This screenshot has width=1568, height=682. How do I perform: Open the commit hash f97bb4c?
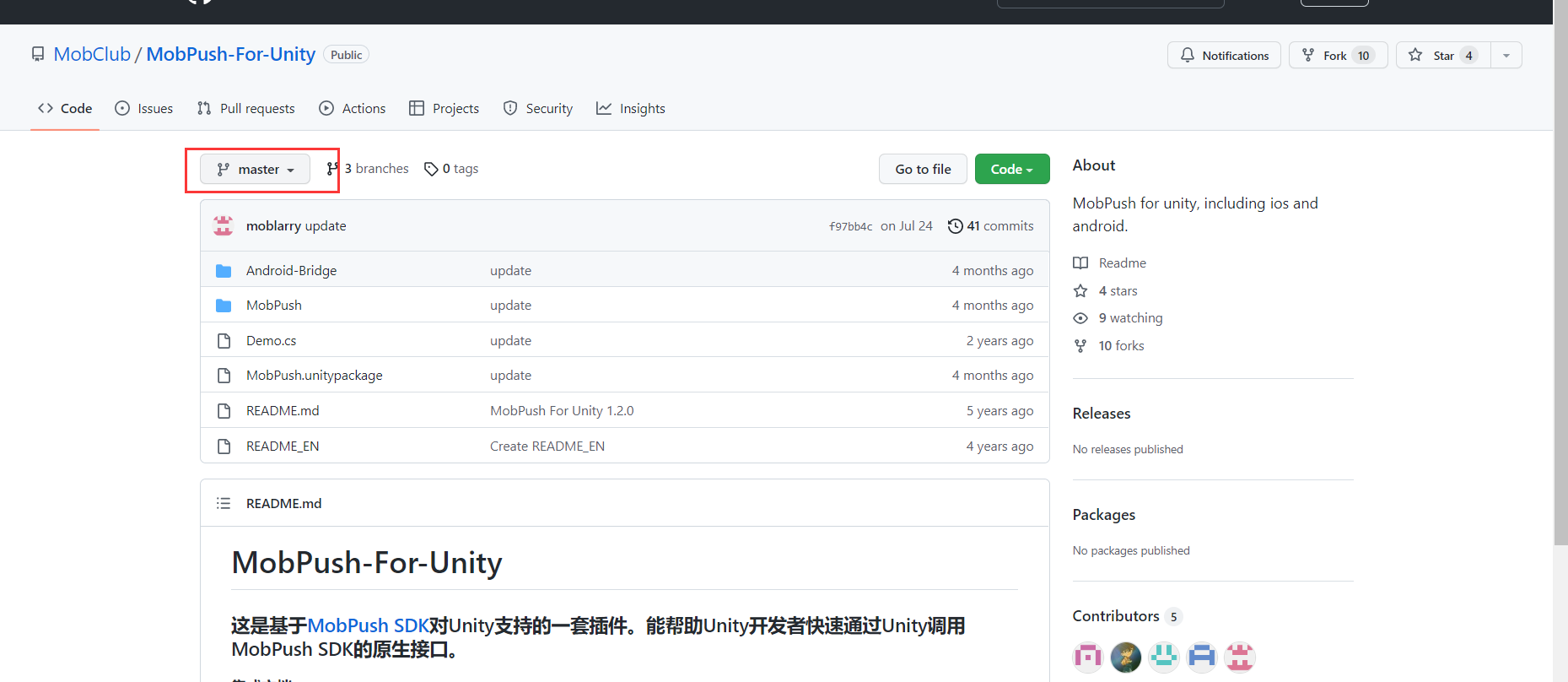pyautogui.click(x=850, y=226)
